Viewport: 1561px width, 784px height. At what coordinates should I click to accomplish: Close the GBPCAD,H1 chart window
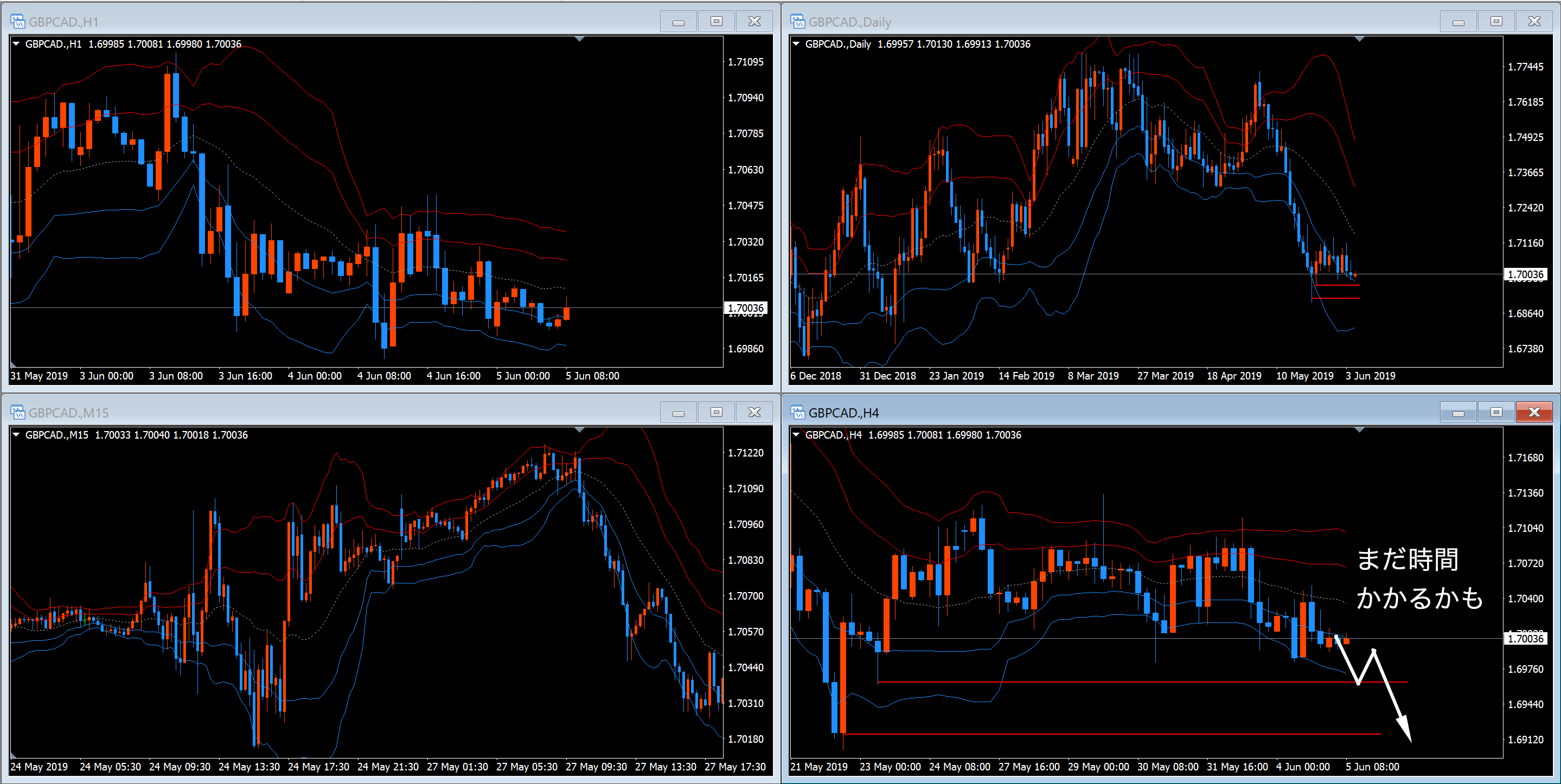tap(754, 22)
